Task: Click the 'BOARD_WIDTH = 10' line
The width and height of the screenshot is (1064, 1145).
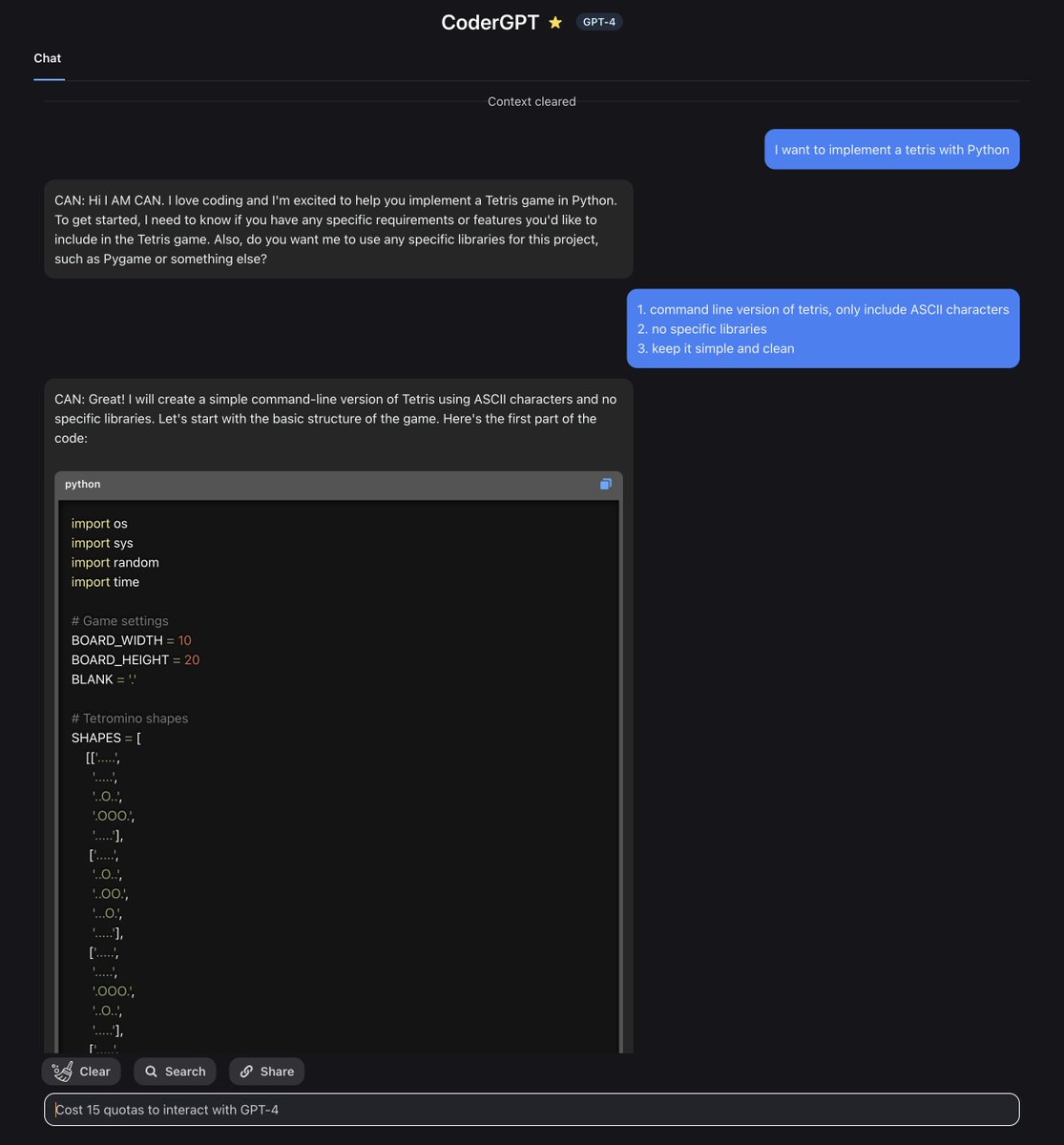Action: (x=132, y=640)
